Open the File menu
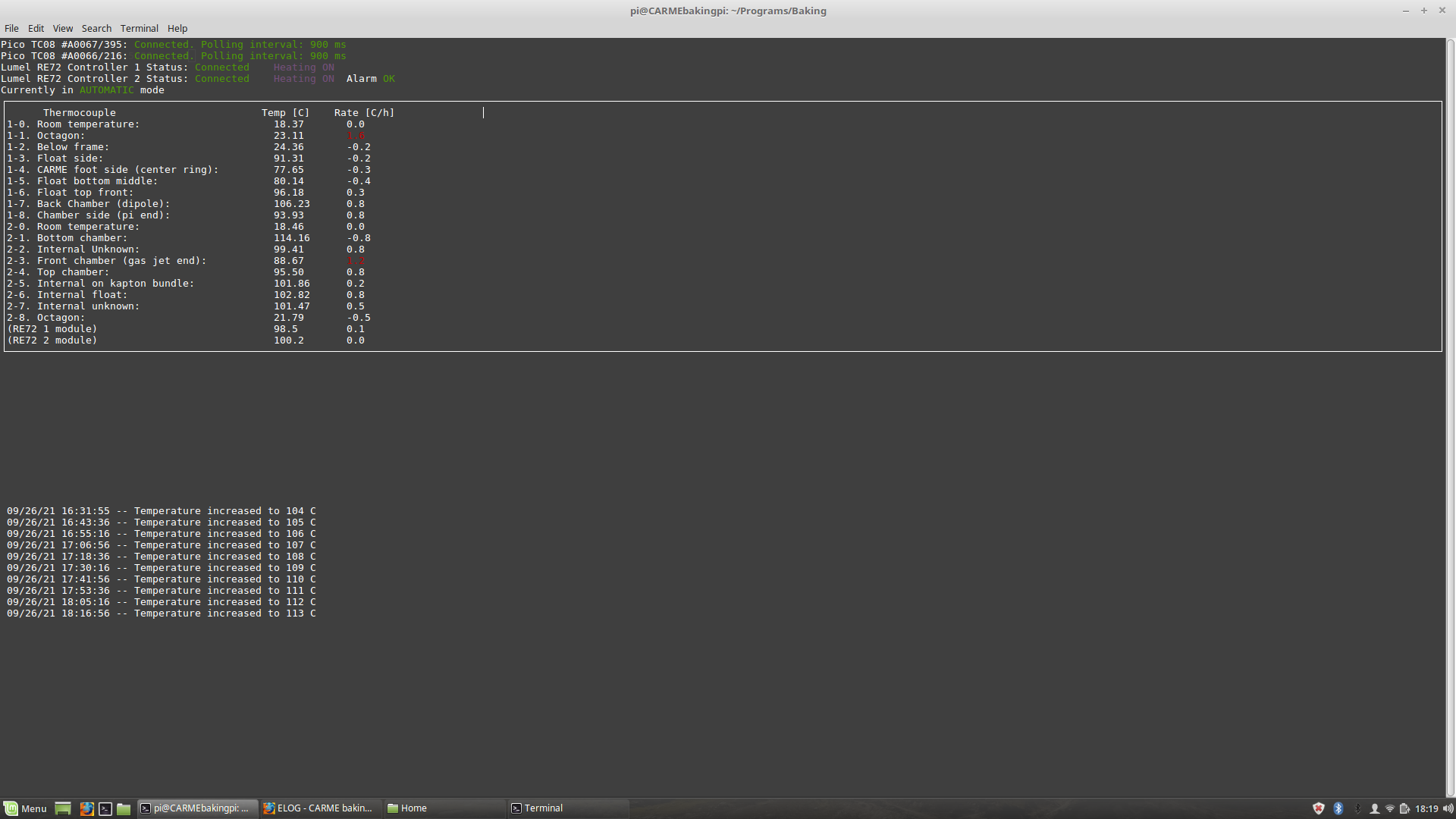 coord(11,28)
